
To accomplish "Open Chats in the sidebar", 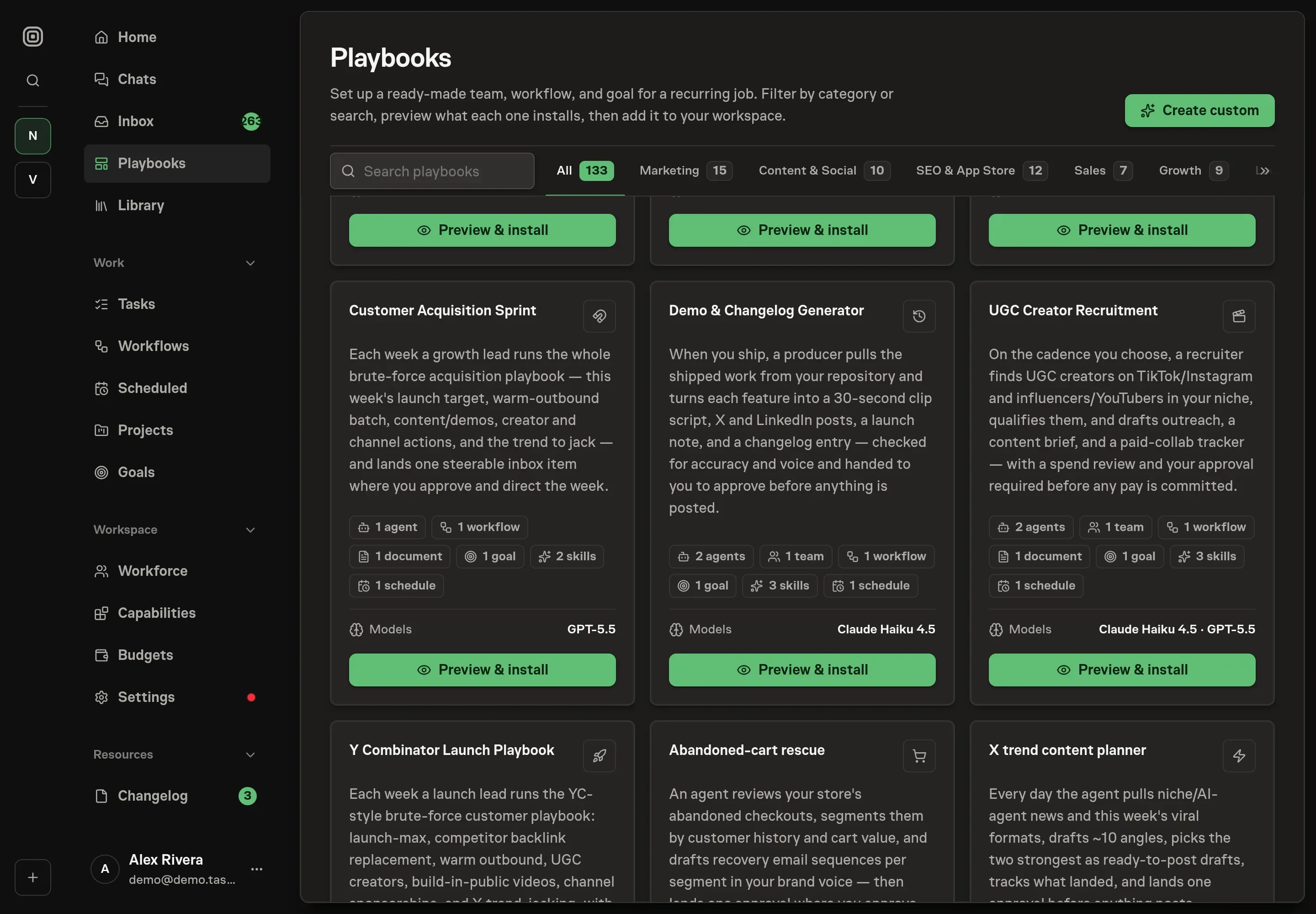I will 177,79.
